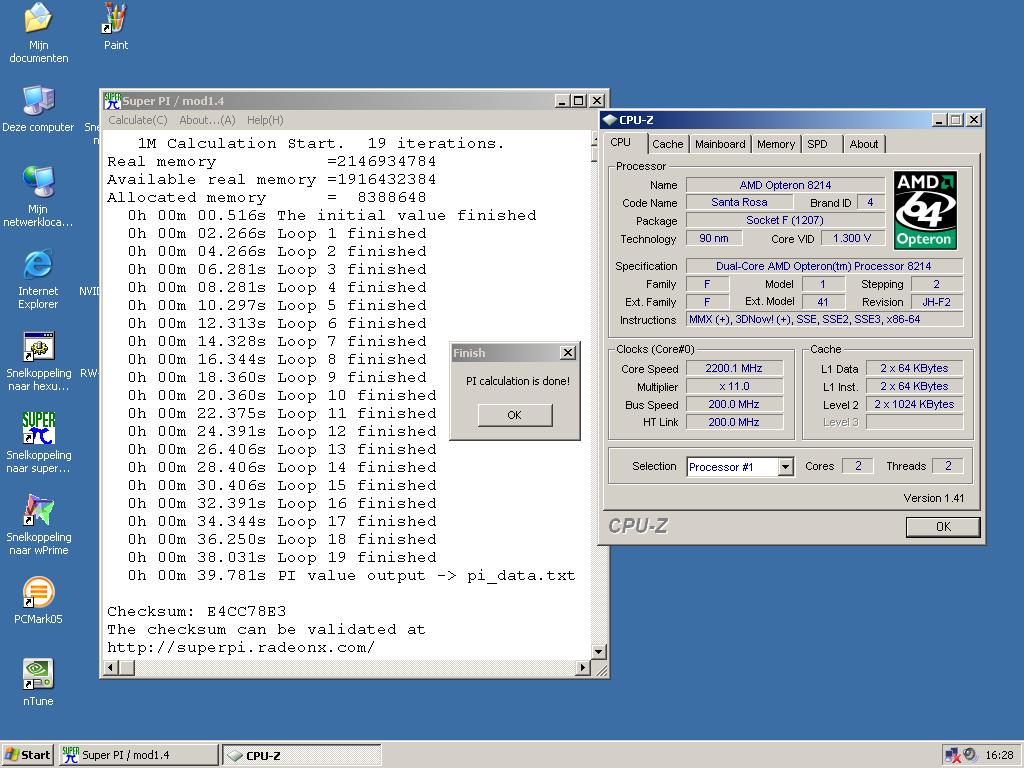Select Super PI / mod1.4 taskbar button
The height and width of the screenshot is (768, 1024).
(138, 755)
